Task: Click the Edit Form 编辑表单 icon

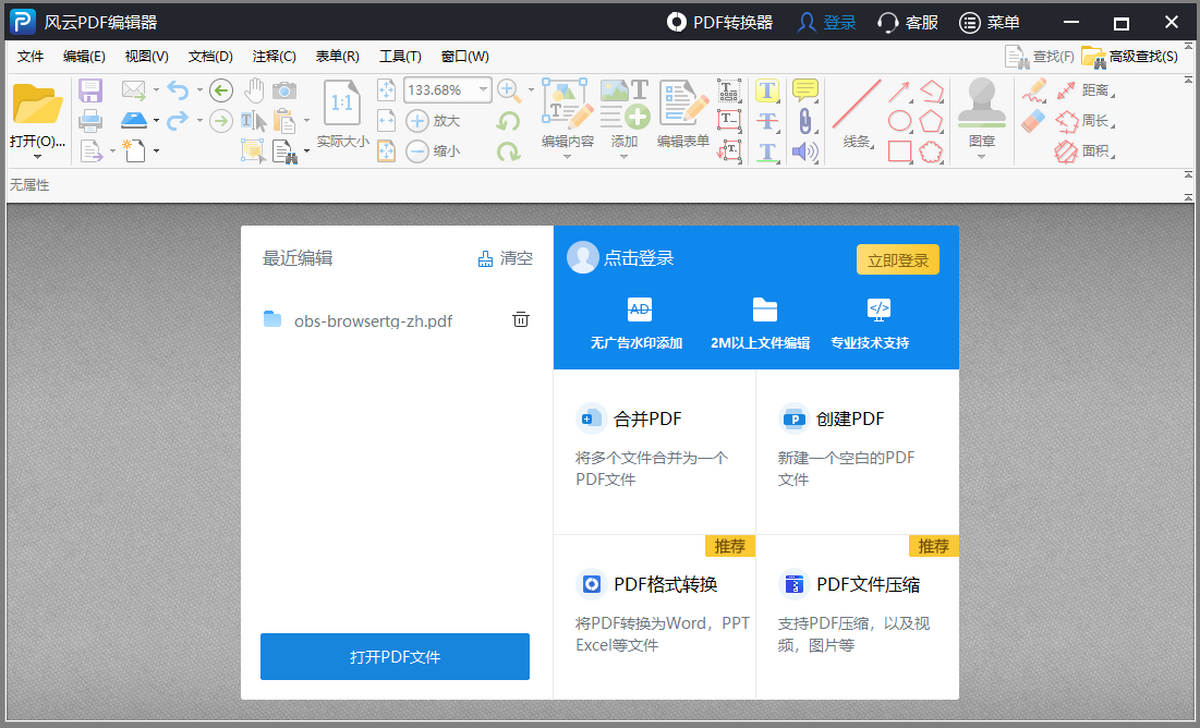Action: click(683, 104)
